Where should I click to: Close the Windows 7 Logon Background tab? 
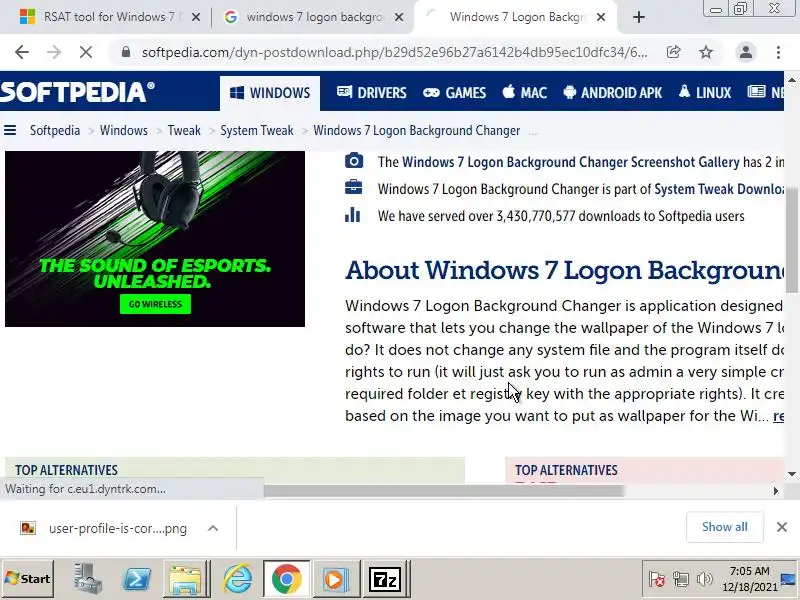601,17
